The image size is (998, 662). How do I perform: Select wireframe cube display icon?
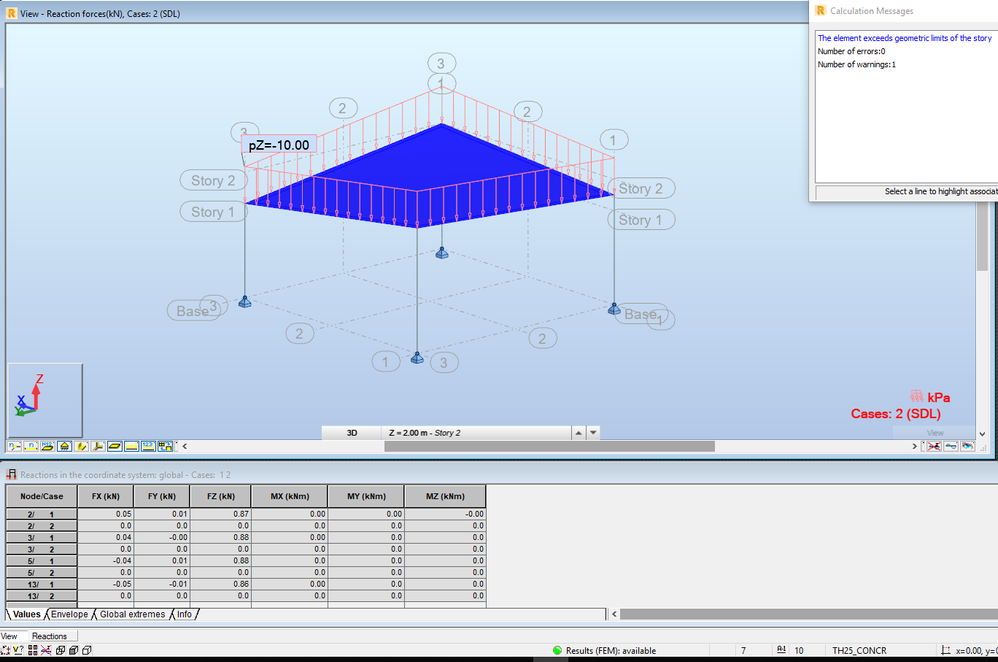pyautogui.click(x=60, y=650)
